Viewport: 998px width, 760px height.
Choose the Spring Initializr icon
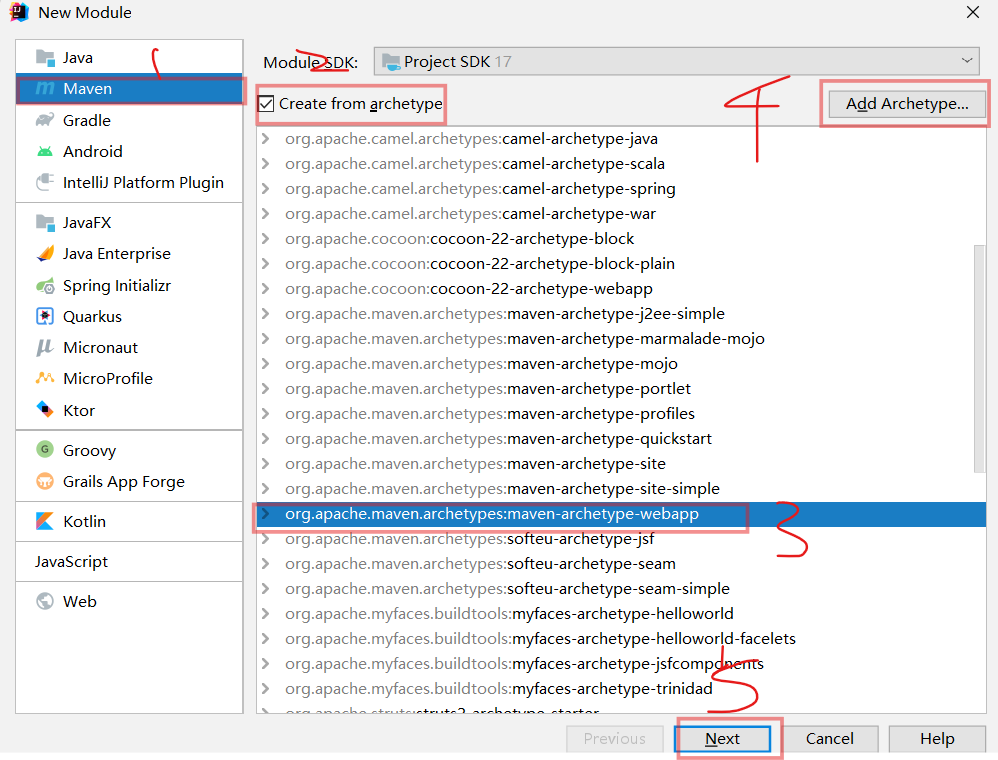click(x=45, y=286)
